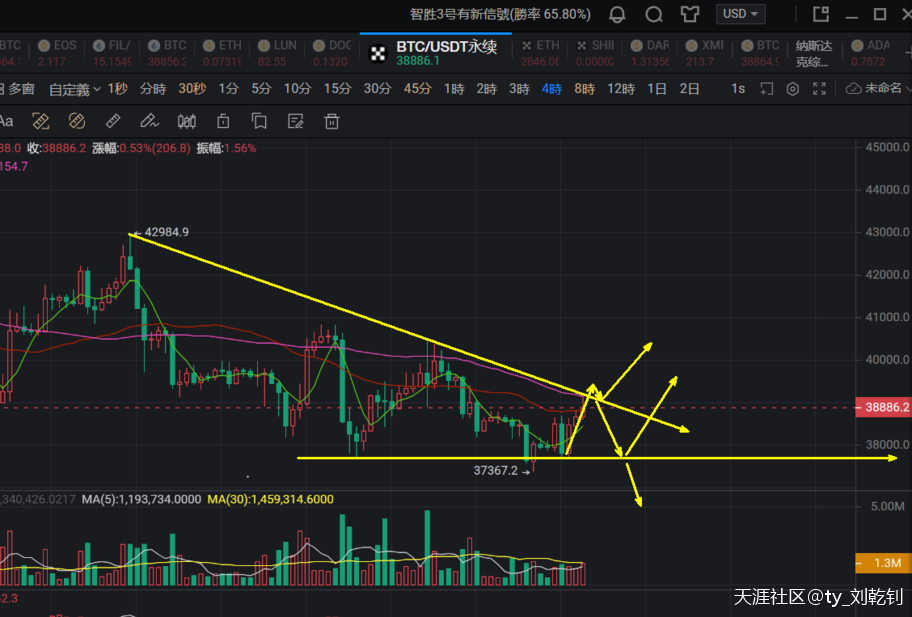The image size is (912, 617).
Task: Open the candlestick chart style icon
Action: (x=186, y=122)
